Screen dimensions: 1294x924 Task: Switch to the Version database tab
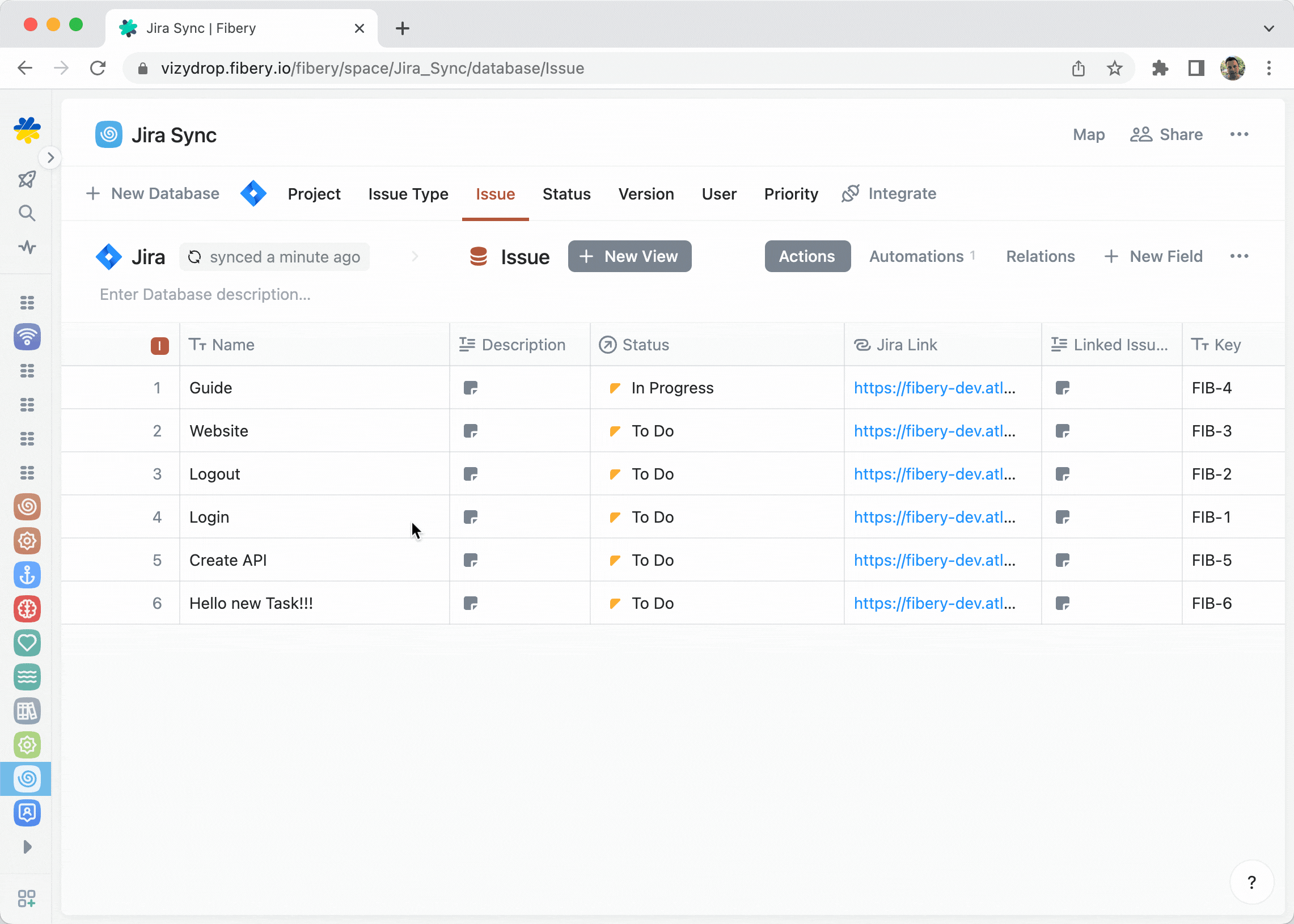pyautogui.click(x=646, y=194)
